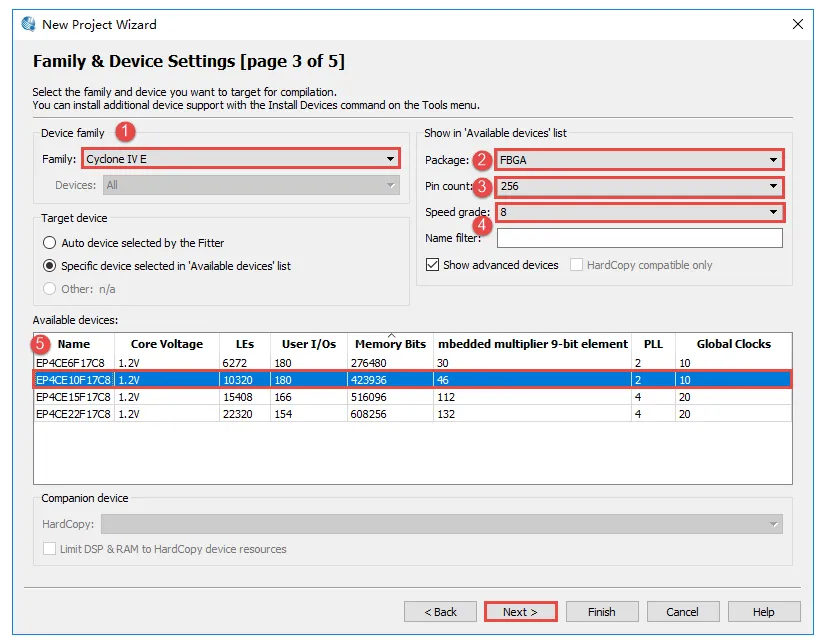
Task: Click multiplier value 30
Action: coord(443,363)
